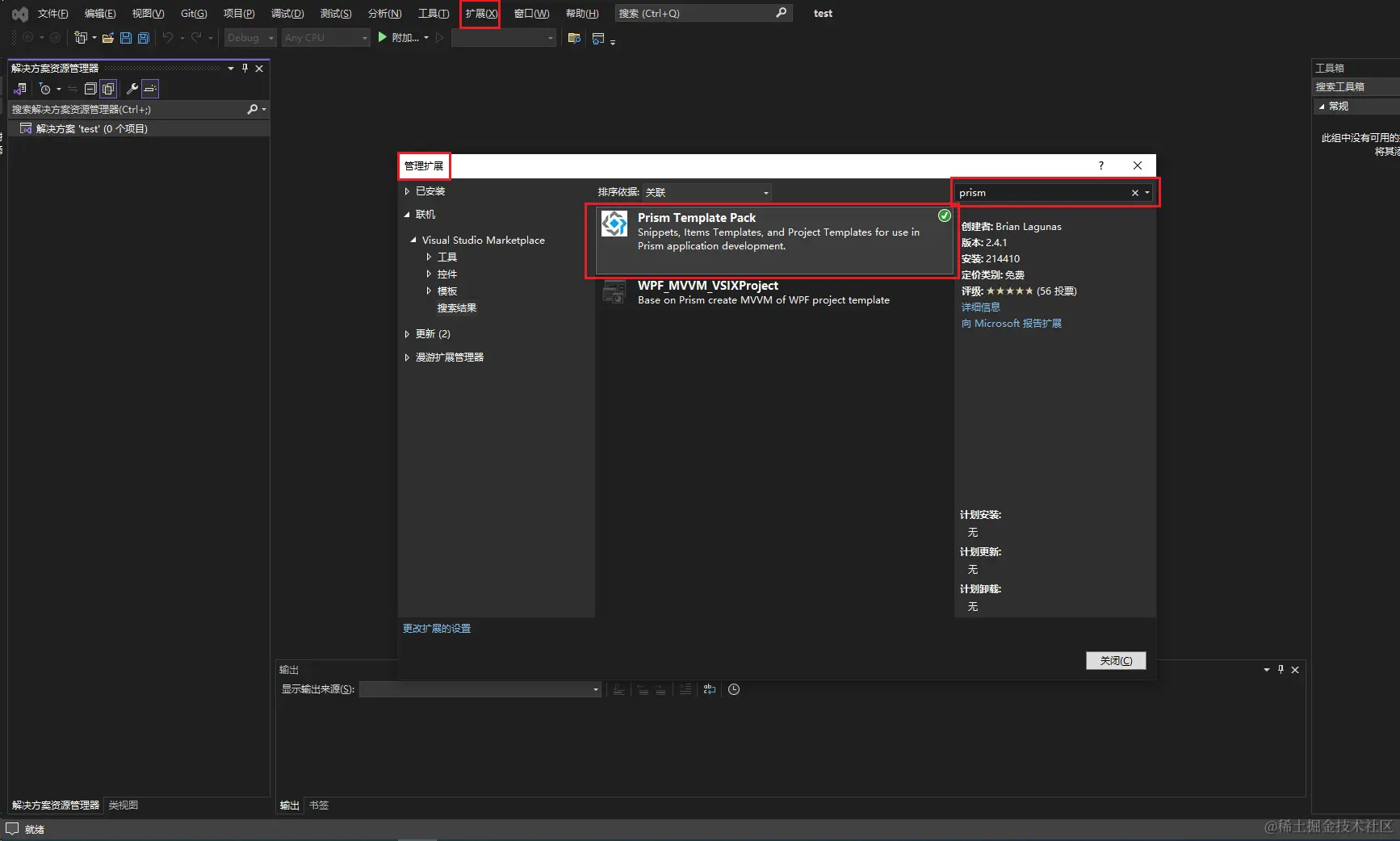Clear the prism search text
This screenshot has width=1400, height=841.
coord(1134,193)
